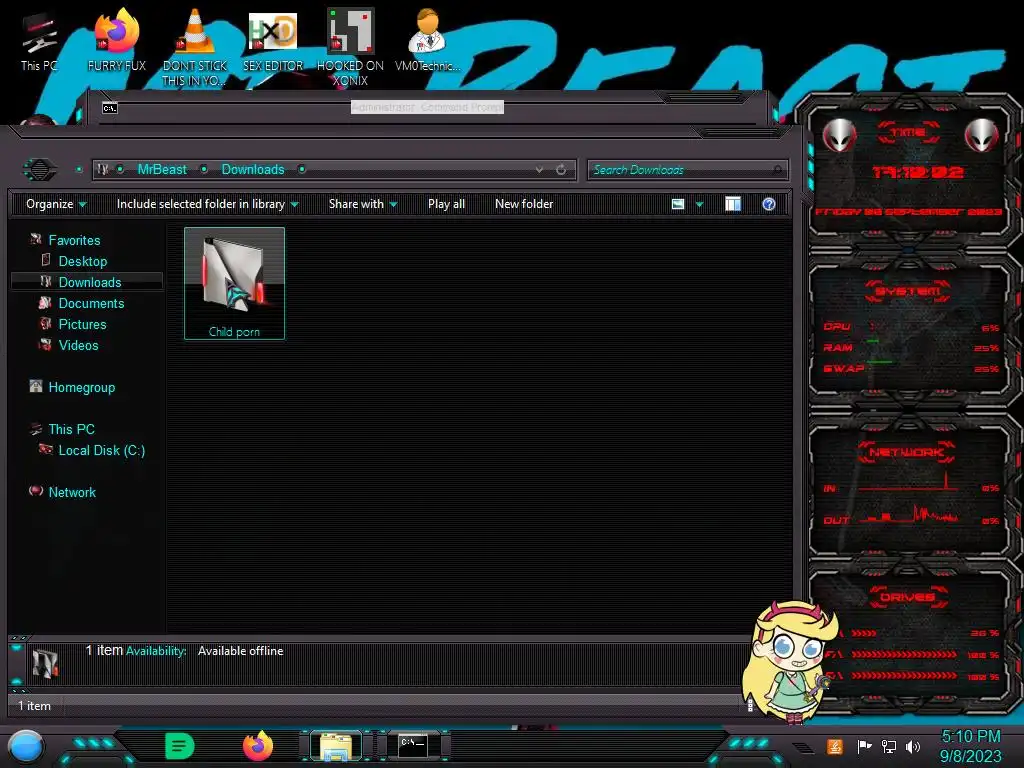This screenshot has height=768, width=1024.
Task: Select Favorites in navigation pane
Action: click(x=74, y=240)
